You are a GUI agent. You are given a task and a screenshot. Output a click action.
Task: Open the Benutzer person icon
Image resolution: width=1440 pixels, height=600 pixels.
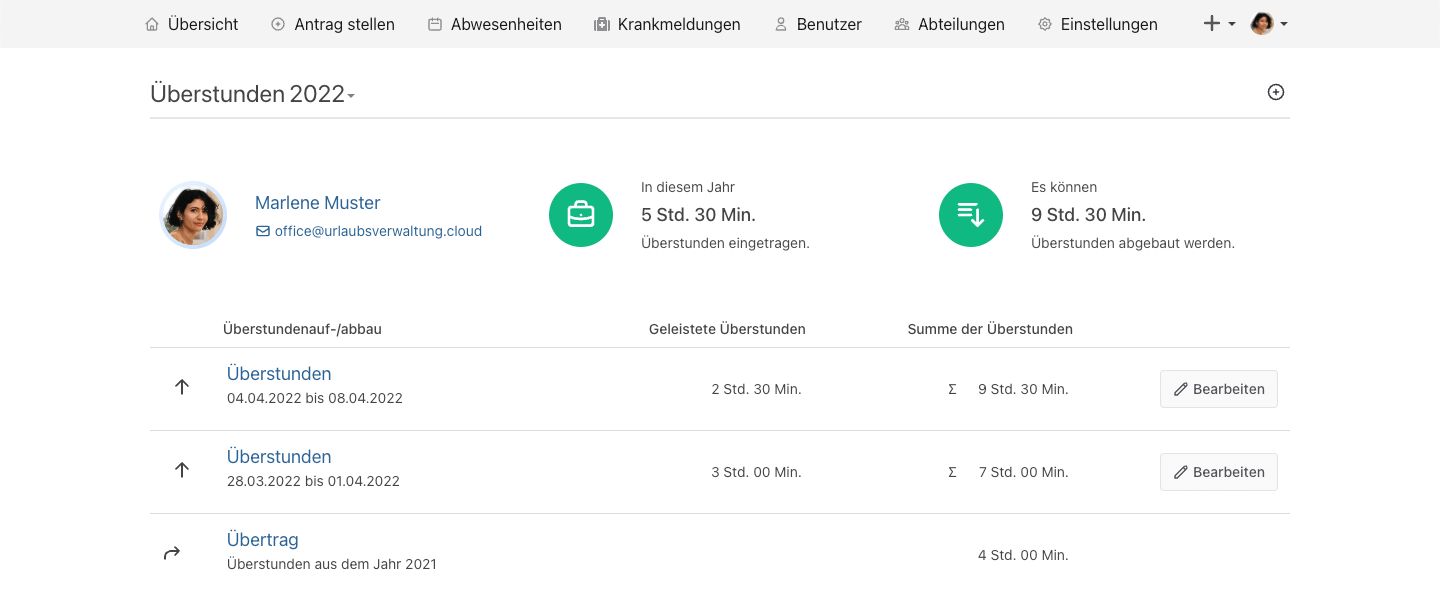[780, 24]
